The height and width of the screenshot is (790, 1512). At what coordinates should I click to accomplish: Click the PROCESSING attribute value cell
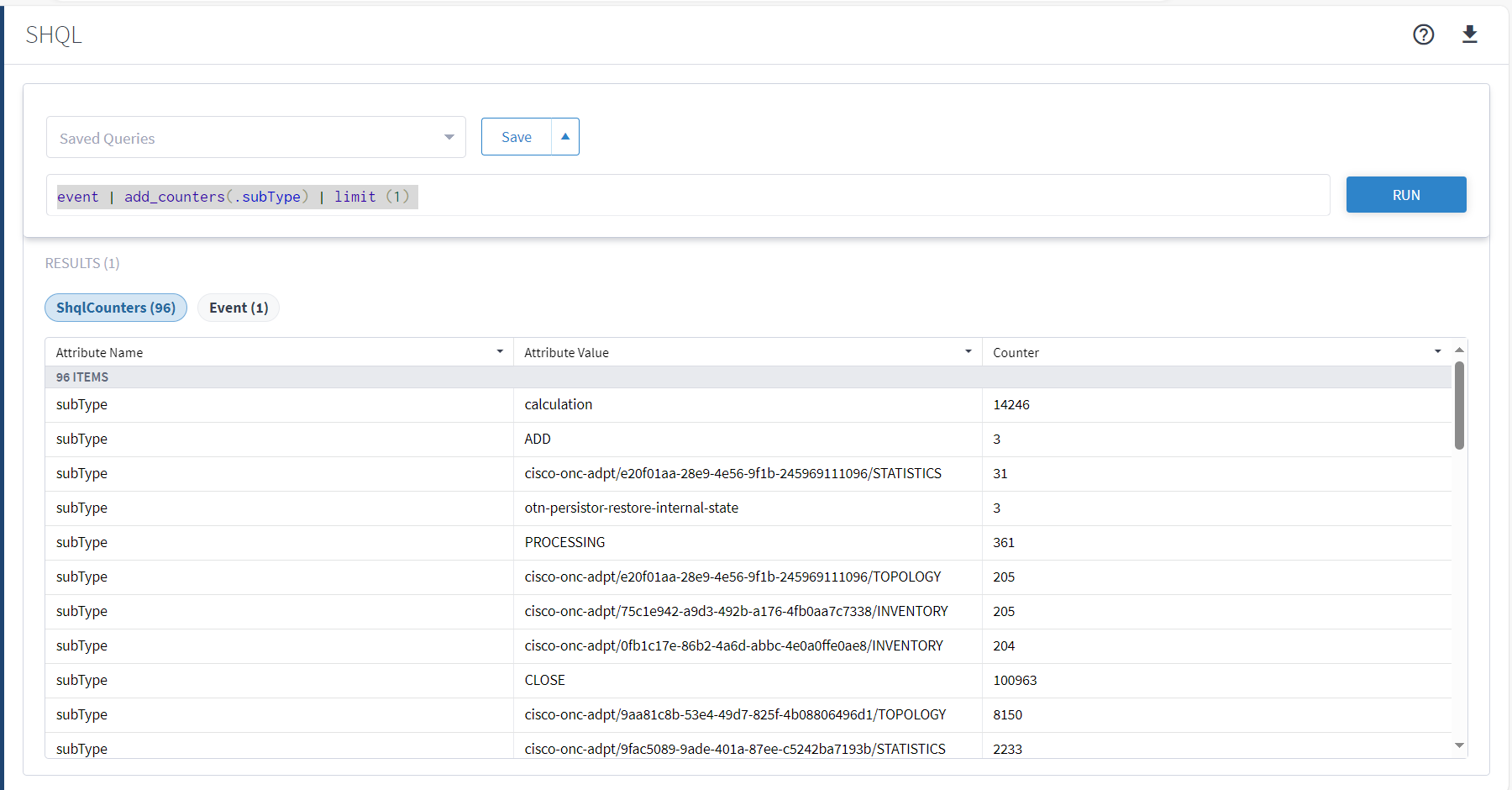[564, 542]
